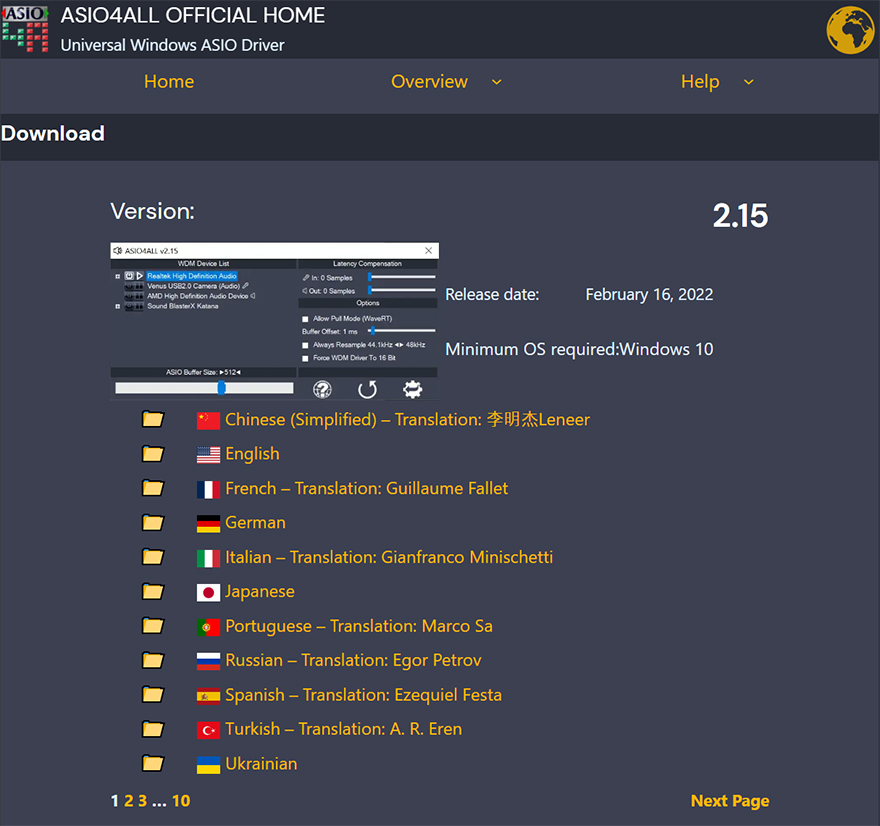The width and height of the screenshot is (880, 826).
Task: Open the folder icon in the Italian row
Action: pyautogui.click(x=153, y=557)
